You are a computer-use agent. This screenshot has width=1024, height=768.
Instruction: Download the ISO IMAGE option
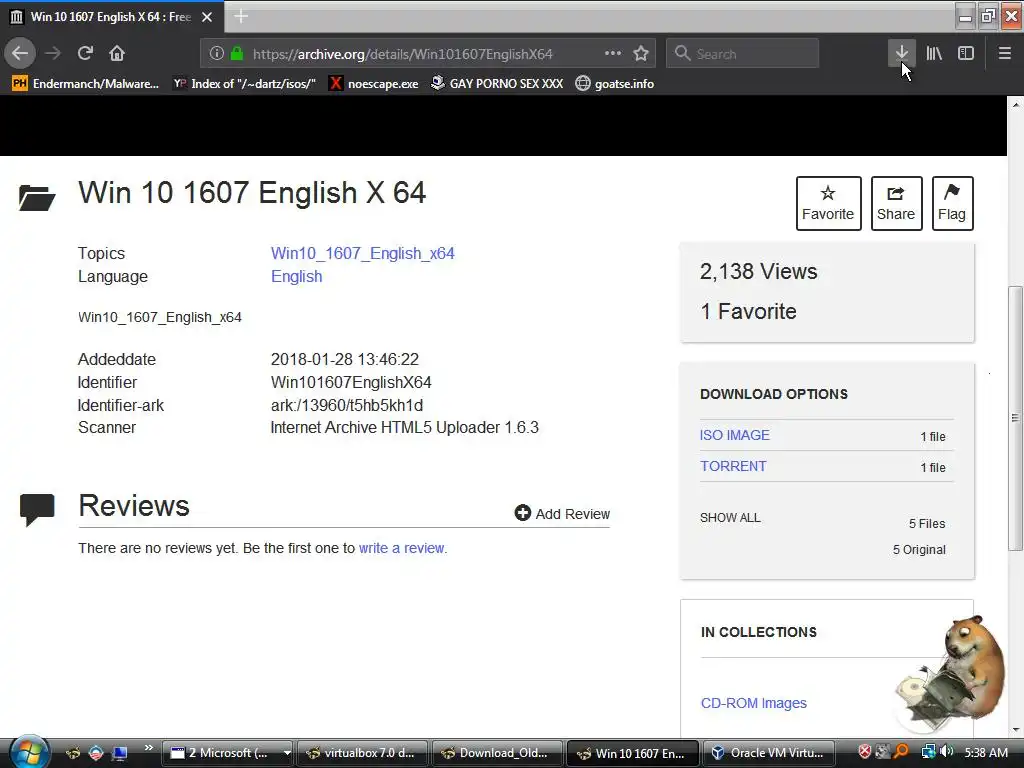pos(735,435)
